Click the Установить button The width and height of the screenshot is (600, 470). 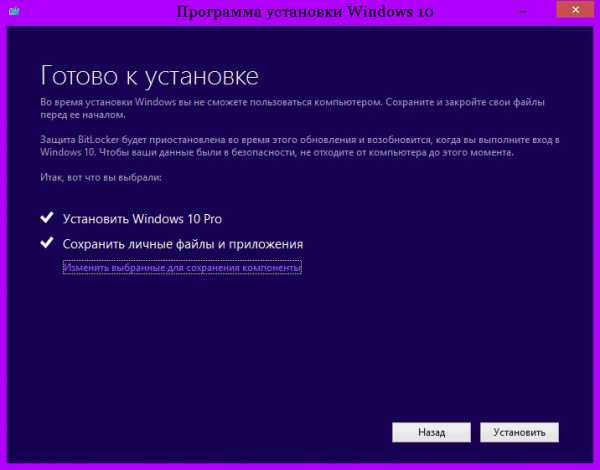click(519, 432)
